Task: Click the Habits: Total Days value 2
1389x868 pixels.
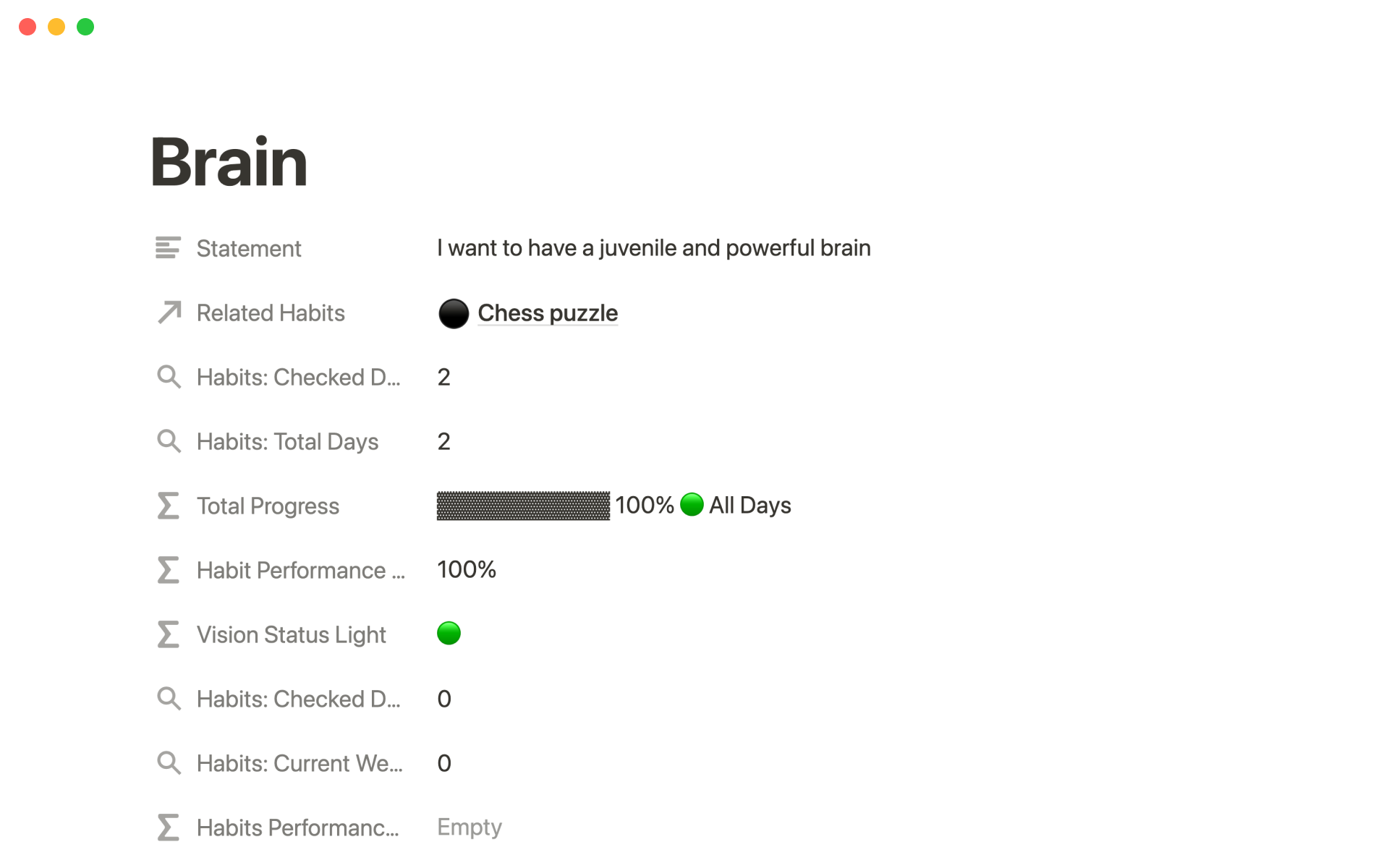Action: pos(444,441)
